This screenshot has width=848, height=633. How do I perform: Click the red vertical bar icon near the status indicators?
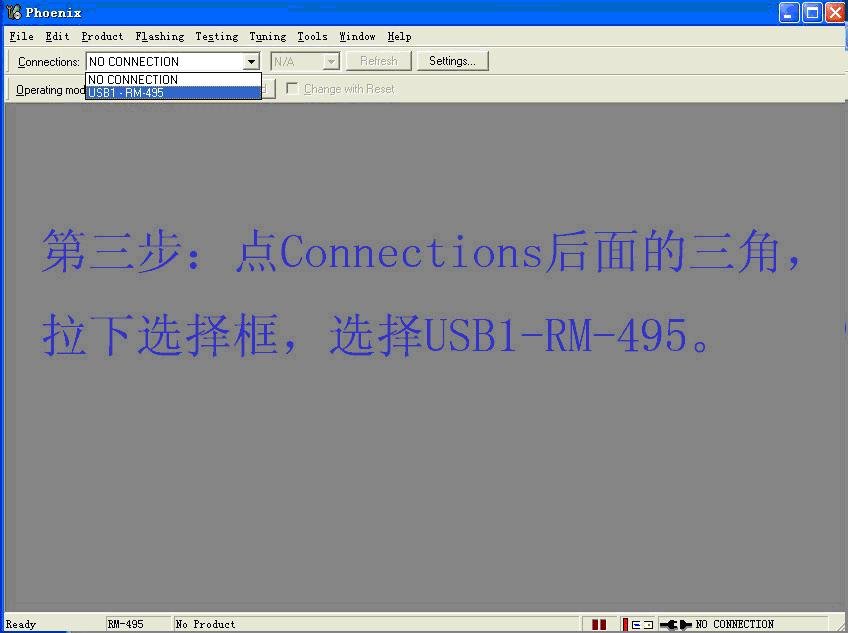627,624
